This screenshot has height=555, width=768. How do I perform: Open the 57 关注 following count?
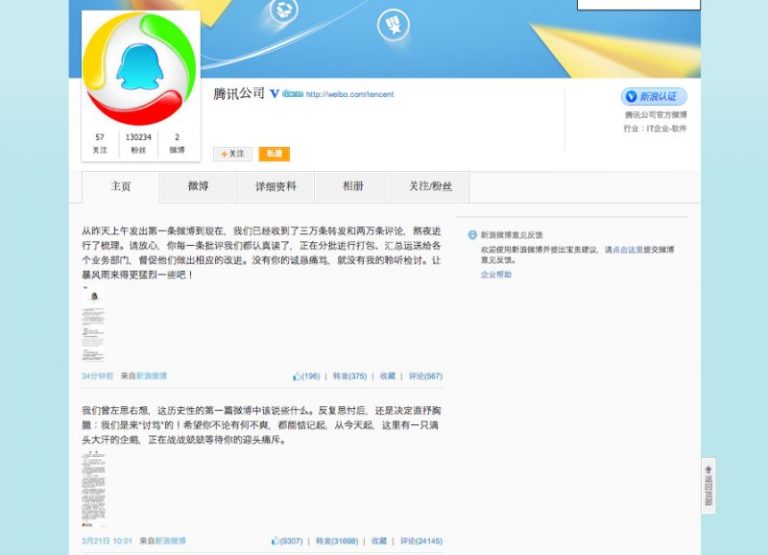[x=100, y=143]
